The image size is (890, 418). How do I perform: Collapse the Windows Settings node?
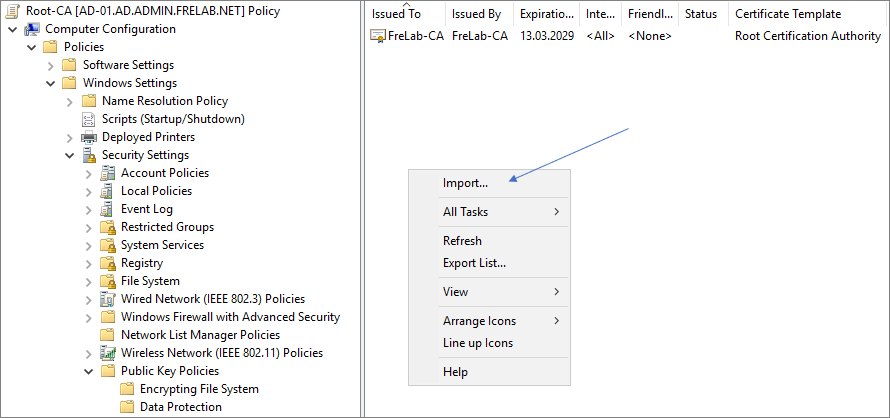[51, 83]
